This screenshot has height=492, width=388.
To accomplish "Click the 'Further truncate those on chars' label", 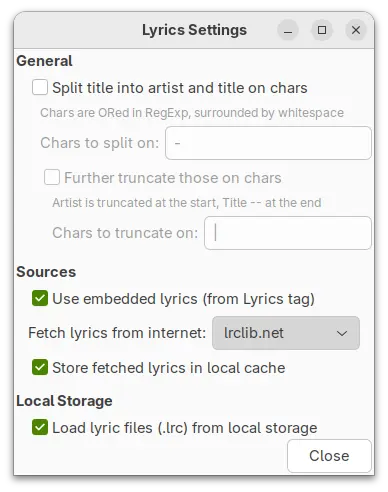I will coord(173,178).
